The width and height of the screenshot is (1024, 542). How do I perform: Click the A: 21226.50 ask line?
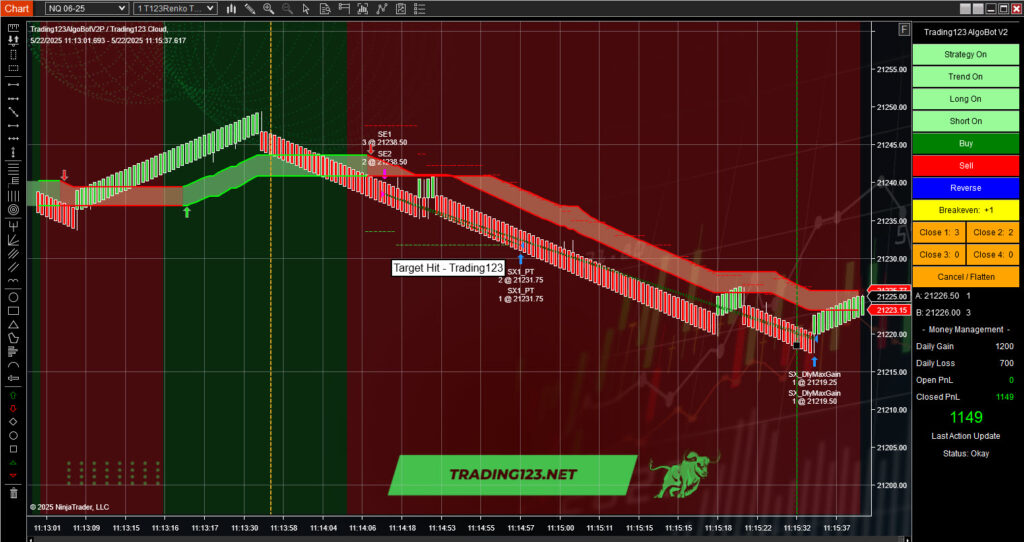point(943,296)
